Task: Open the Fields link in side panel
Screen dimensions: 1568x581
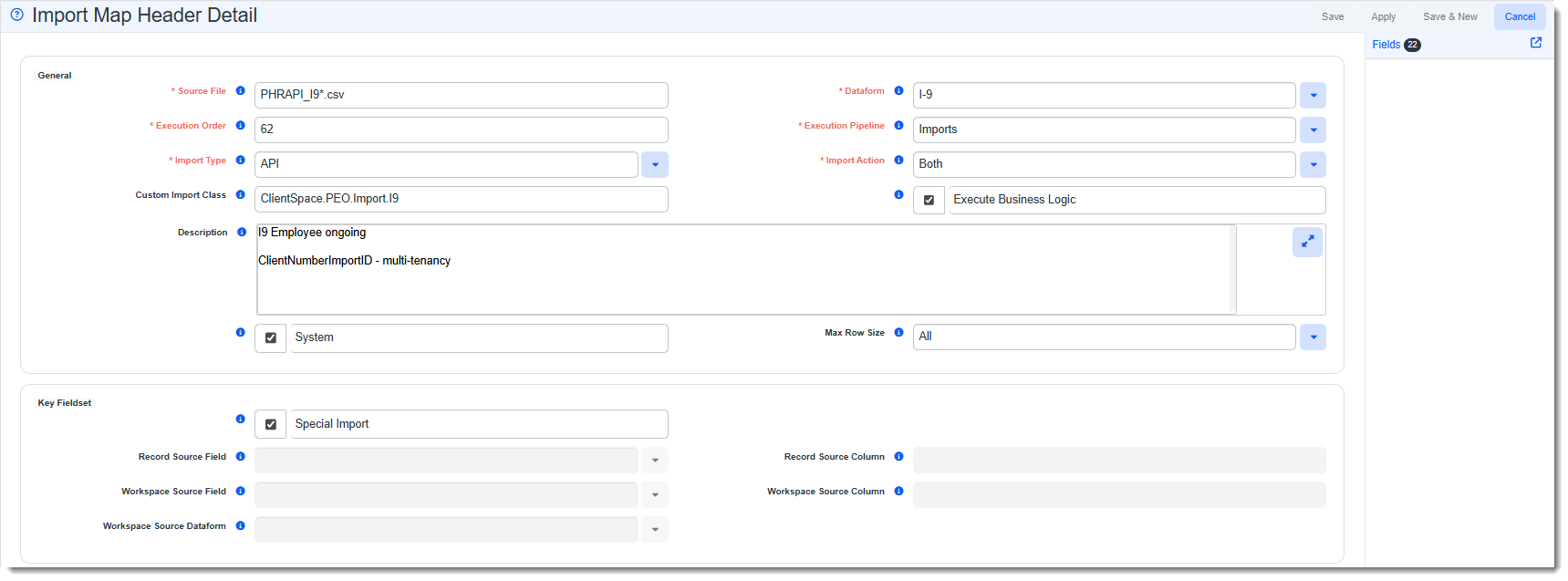Action: coord(1386,45)
